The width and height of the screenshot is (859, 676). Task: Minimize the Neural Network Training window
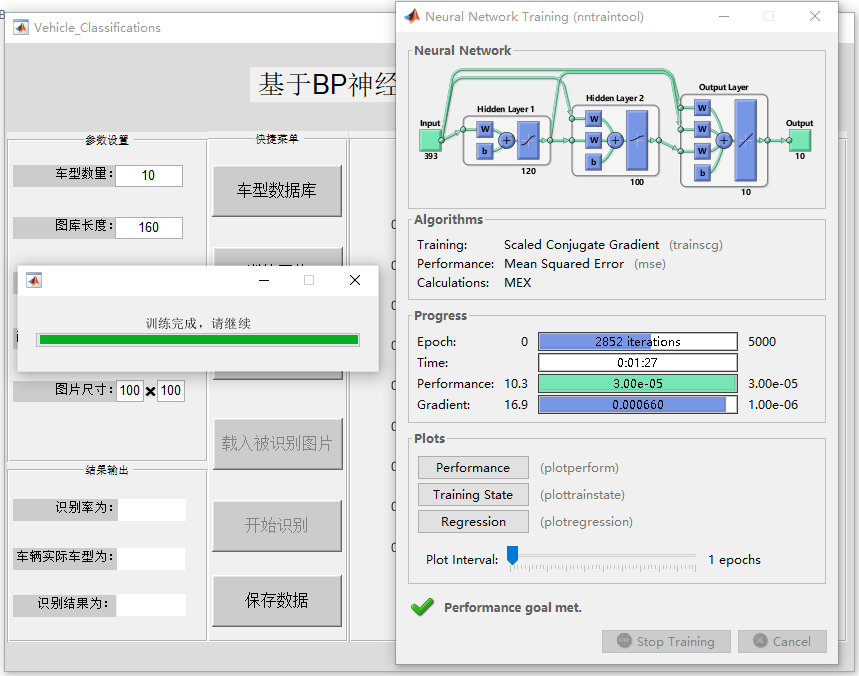(724, 16)
